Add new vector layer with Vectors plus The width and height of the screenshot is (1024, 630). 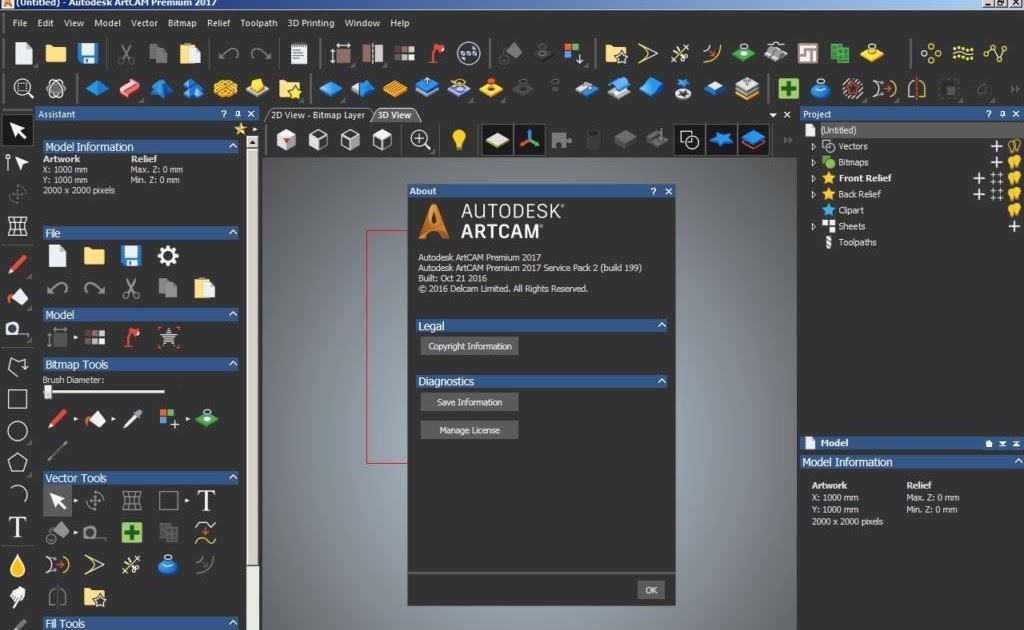pos(997,146)
